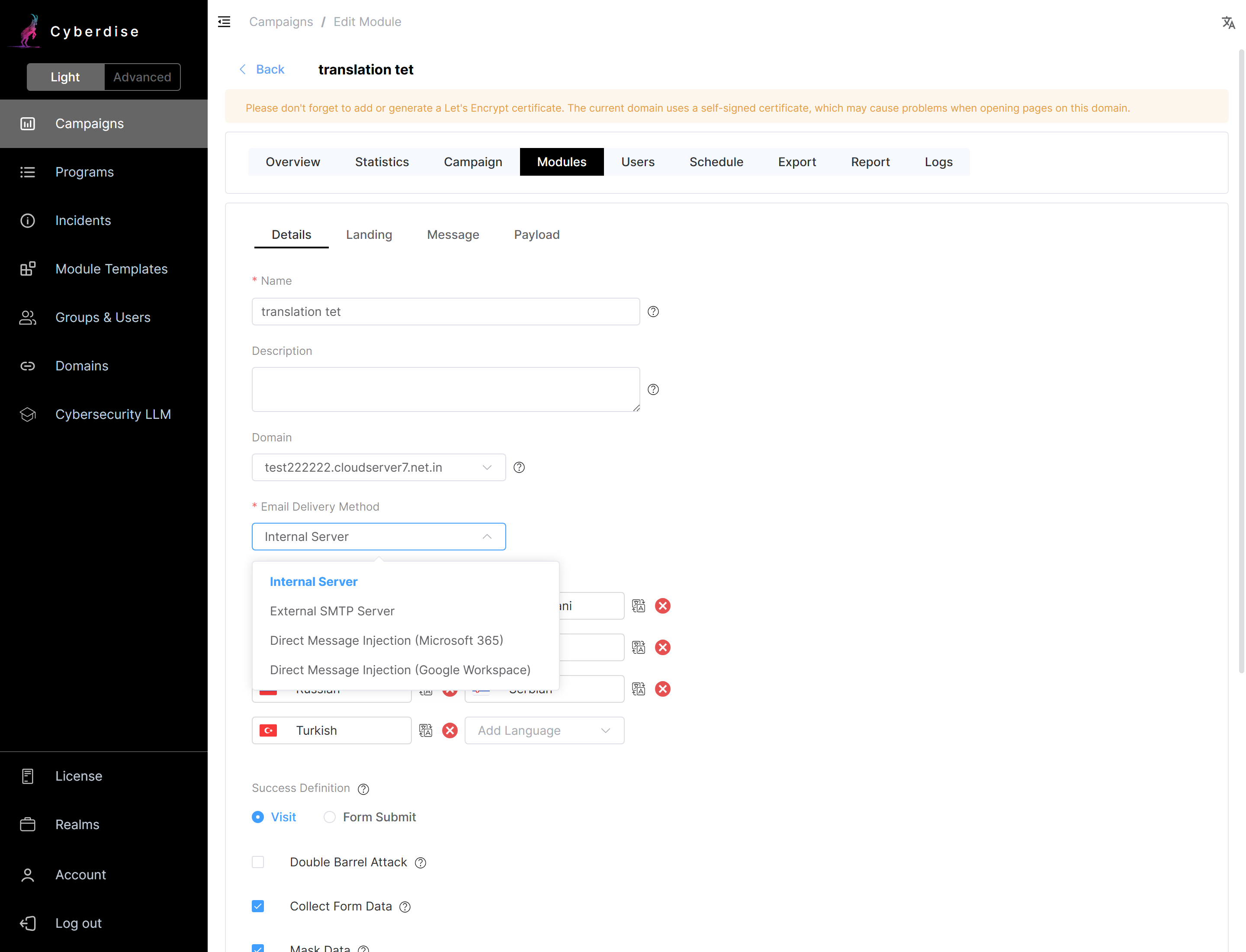Viewport: 1246px width, 952px height.
Task: Click the help icon next to Name field
Action: coord(653,312)
